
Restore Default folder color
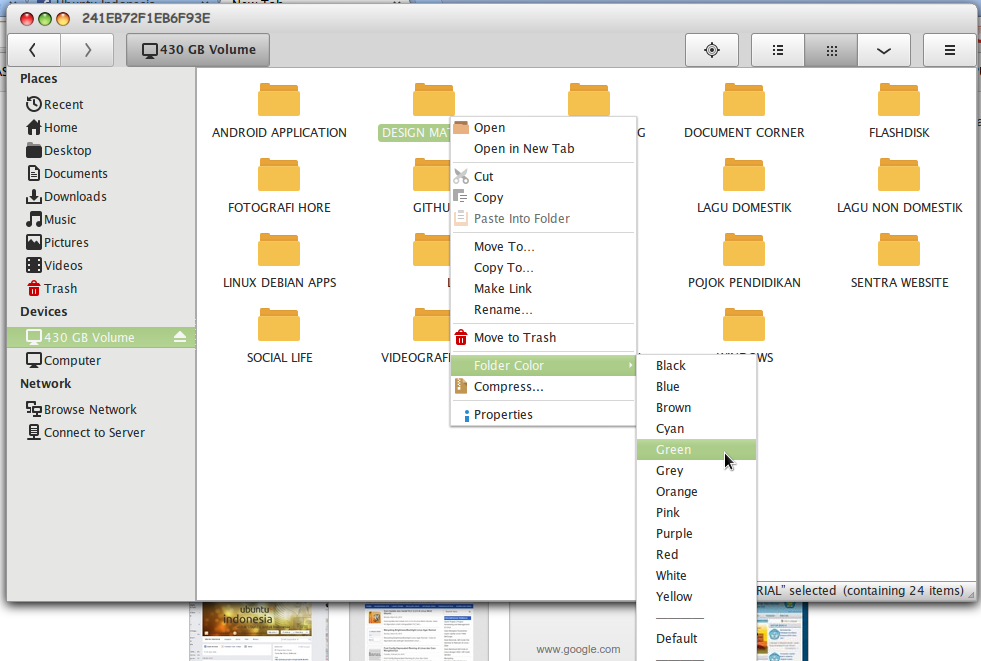click(696, 638)
